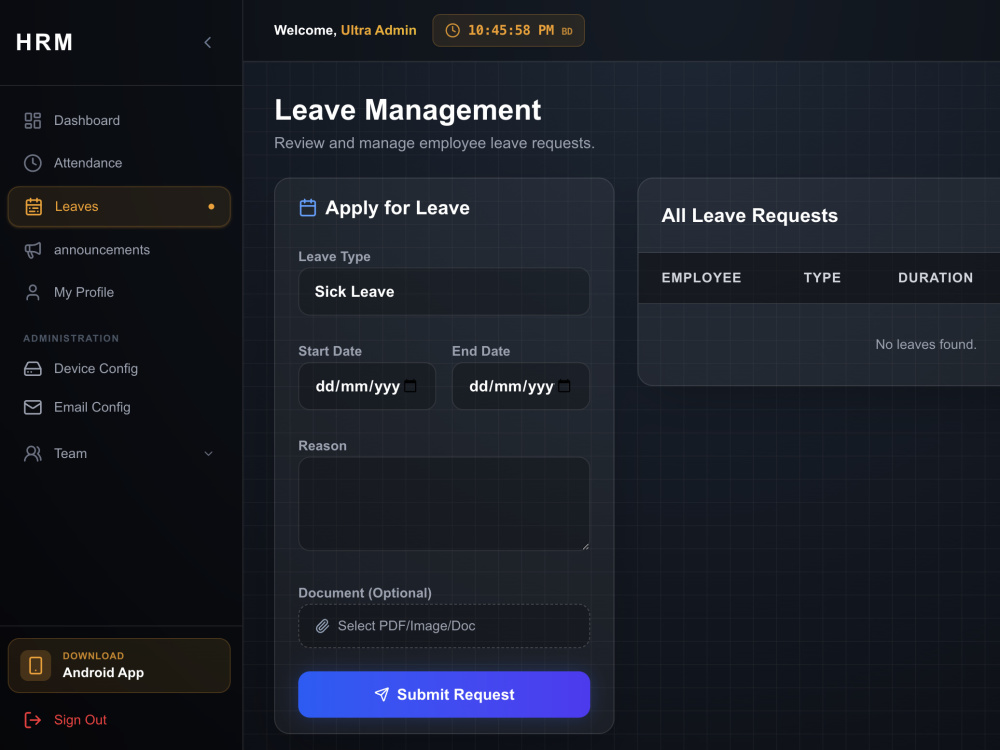This screenshot has height=750, width=1000.
Task: Click the Android phone icon in Download card
Action: (x=36, y=665)
